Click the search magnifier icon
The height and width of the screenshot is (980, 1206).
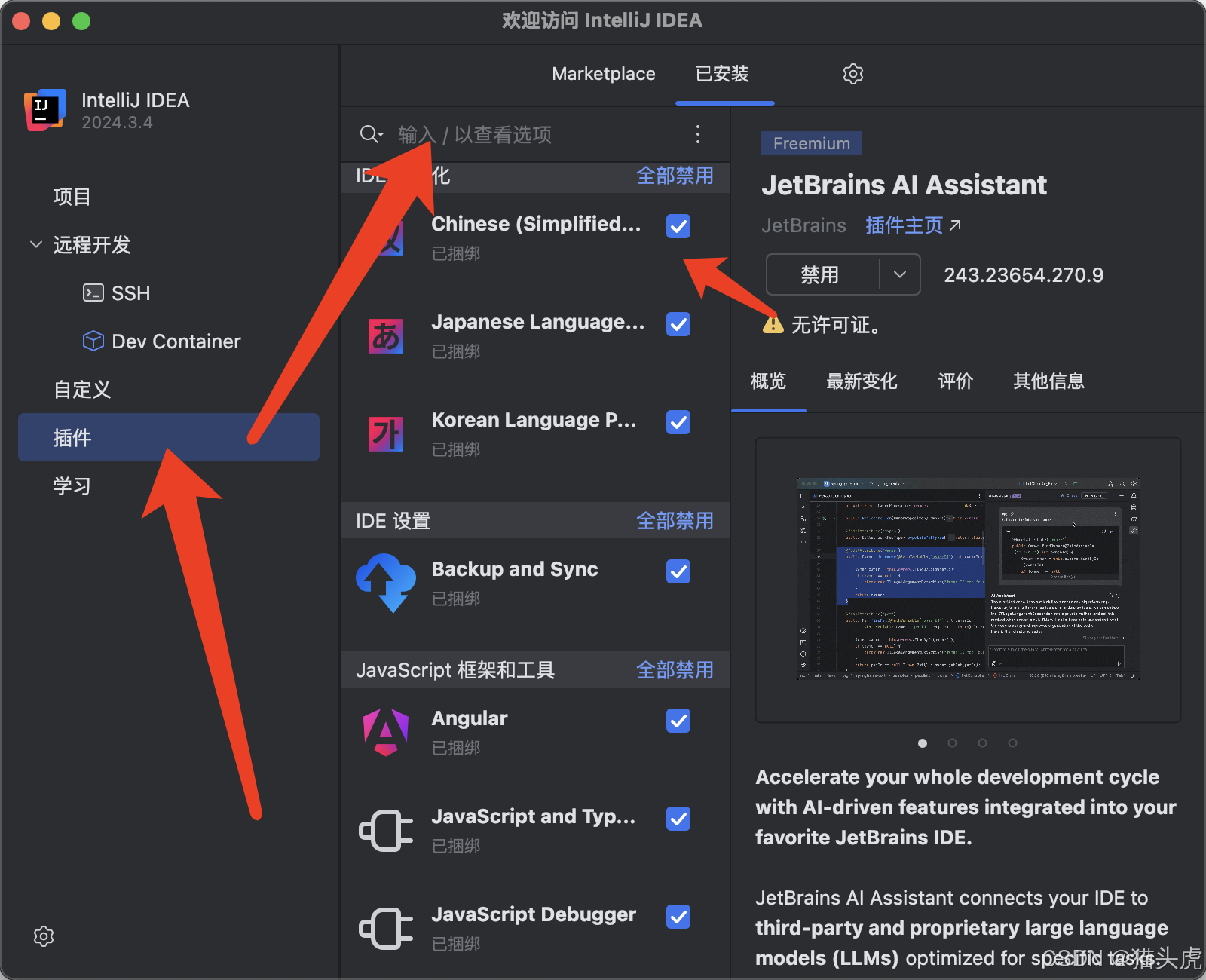[x=371, y=134]
